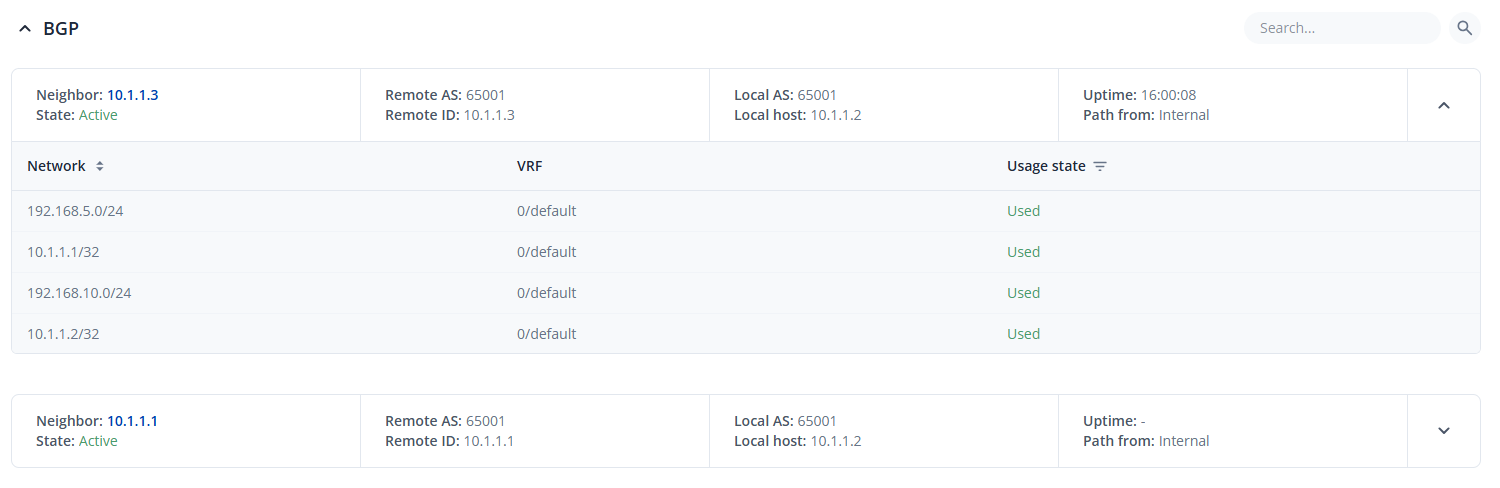The height and width of the screenshot is (488, 1500).
Task: Click the Network column header
Action: click(x=56, y=166)
